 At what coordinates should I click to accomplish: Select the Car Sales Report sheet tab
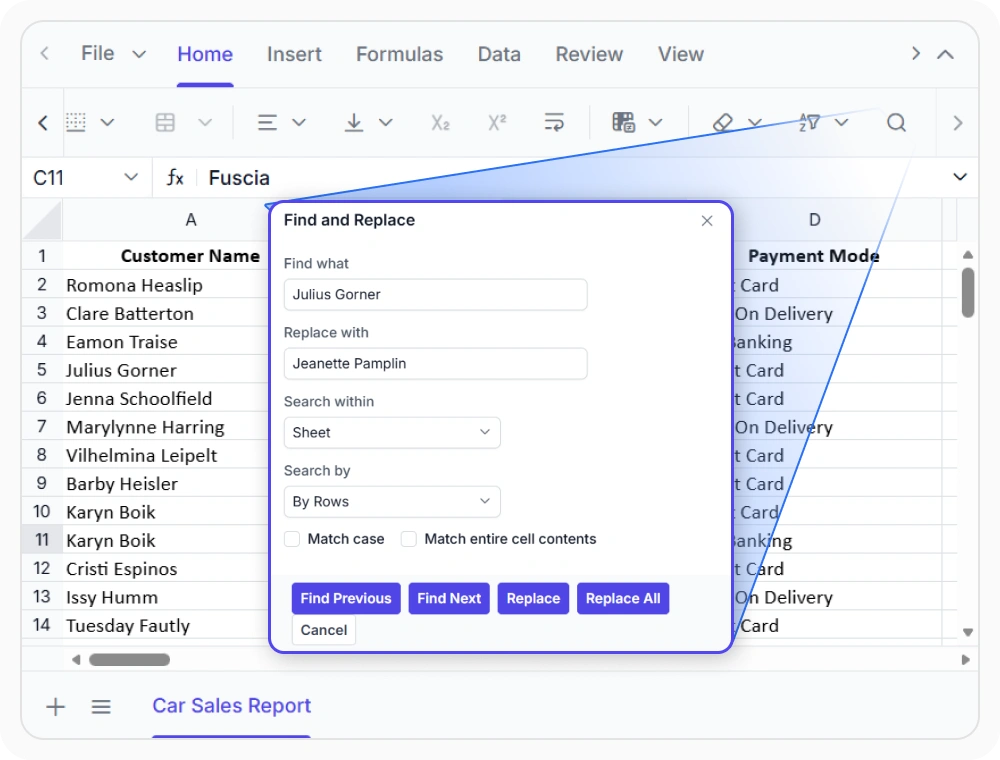click(x=231, y=706)
